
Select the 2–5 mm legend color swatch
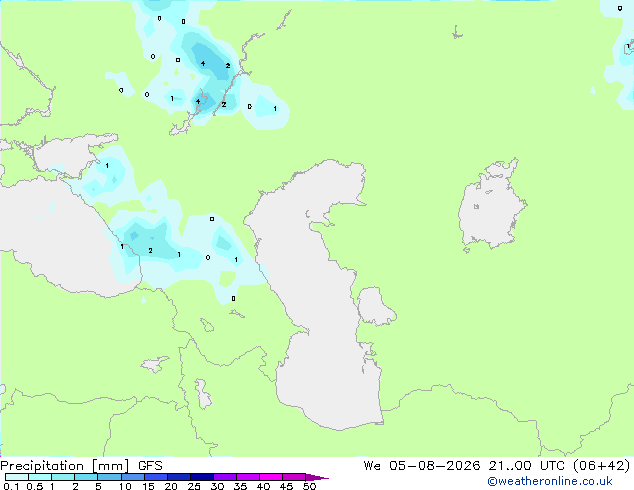(86, 477)
